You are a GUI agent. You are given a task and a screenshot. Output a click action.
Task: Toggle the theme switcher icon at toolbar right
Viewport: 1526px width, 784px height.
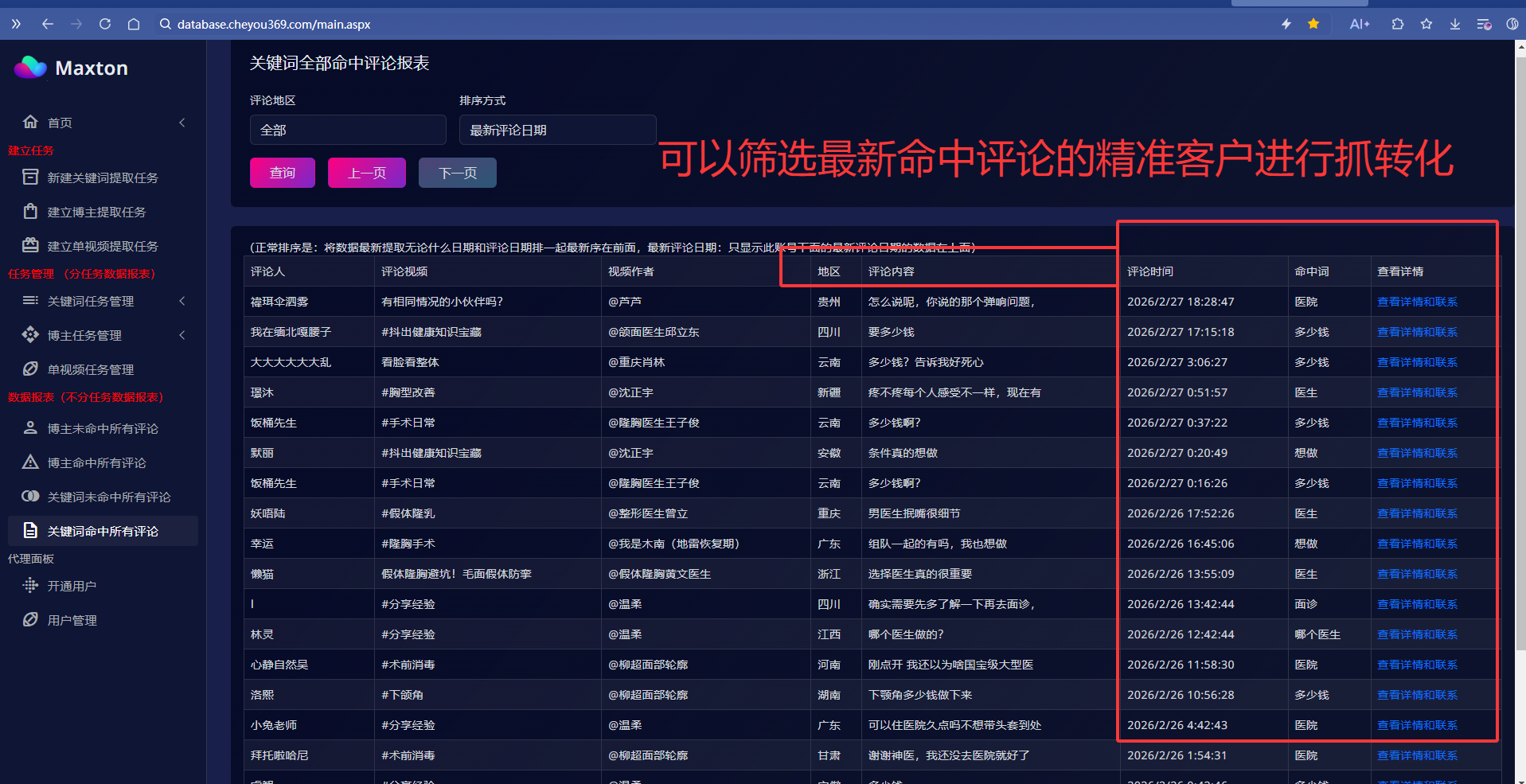tap(1512, 24)
